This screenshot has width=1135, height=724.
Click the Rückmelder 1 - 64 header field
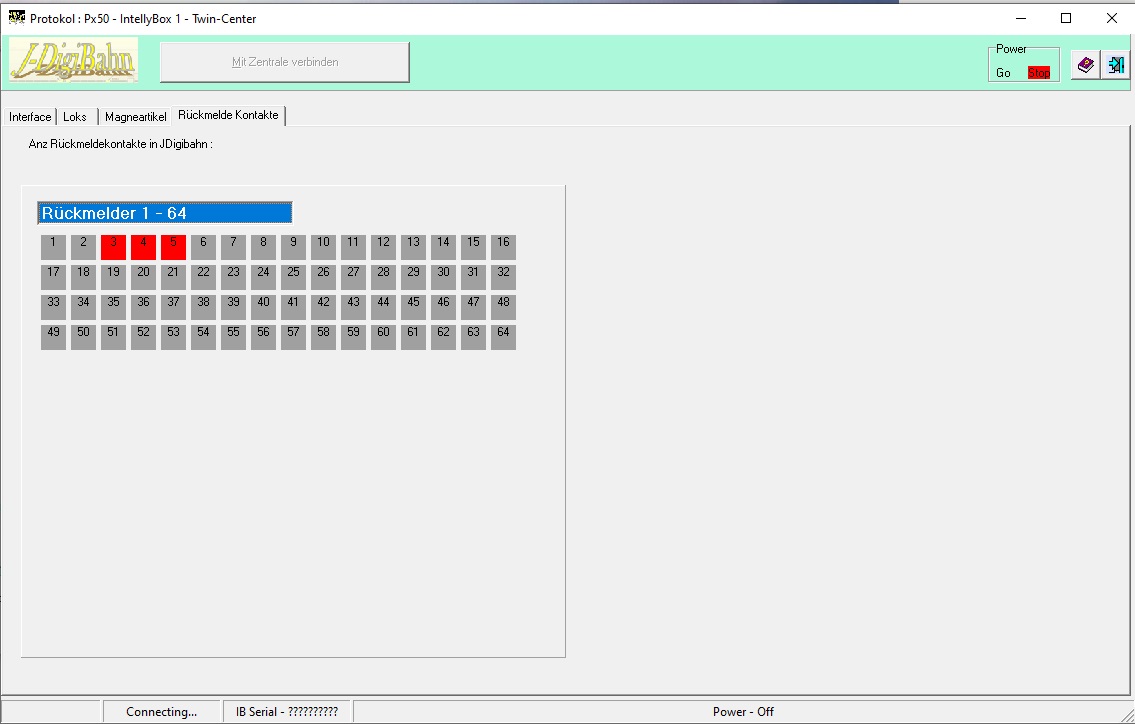[x=165, y=213]
